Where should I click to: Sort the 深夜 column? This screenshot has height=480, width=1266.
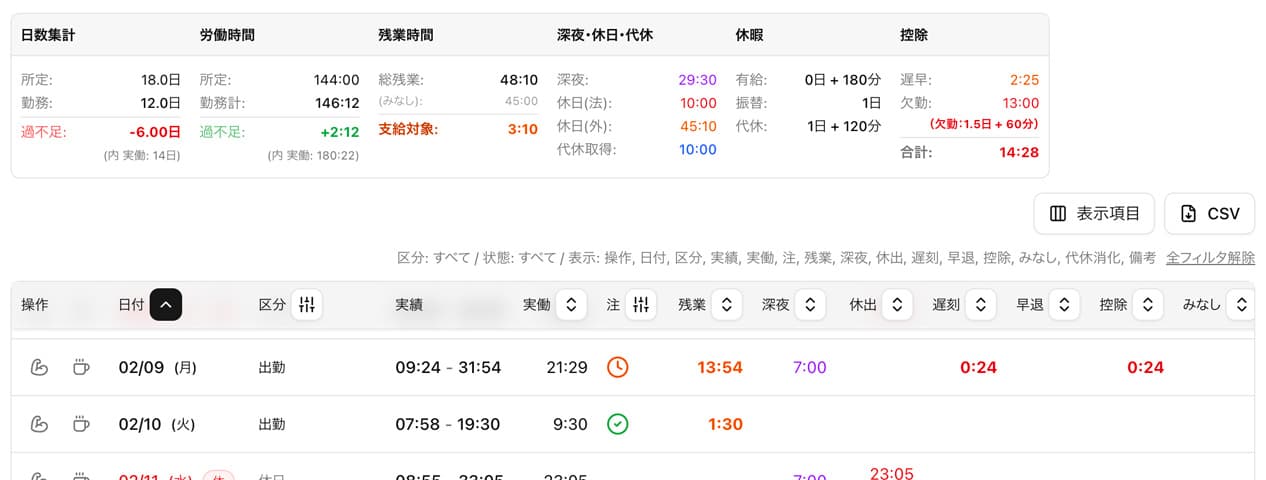[x=810, y=304]
